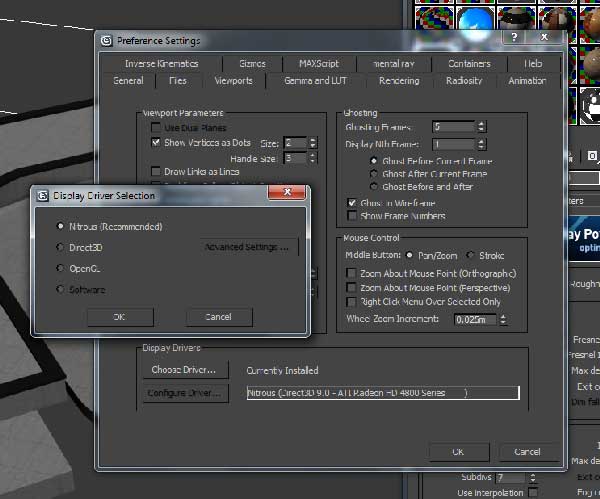The width and height of the screenshot is (600, 499).
Task: Open the Gizmos tab
Action: pyautogui.click(x=252, y=64)
